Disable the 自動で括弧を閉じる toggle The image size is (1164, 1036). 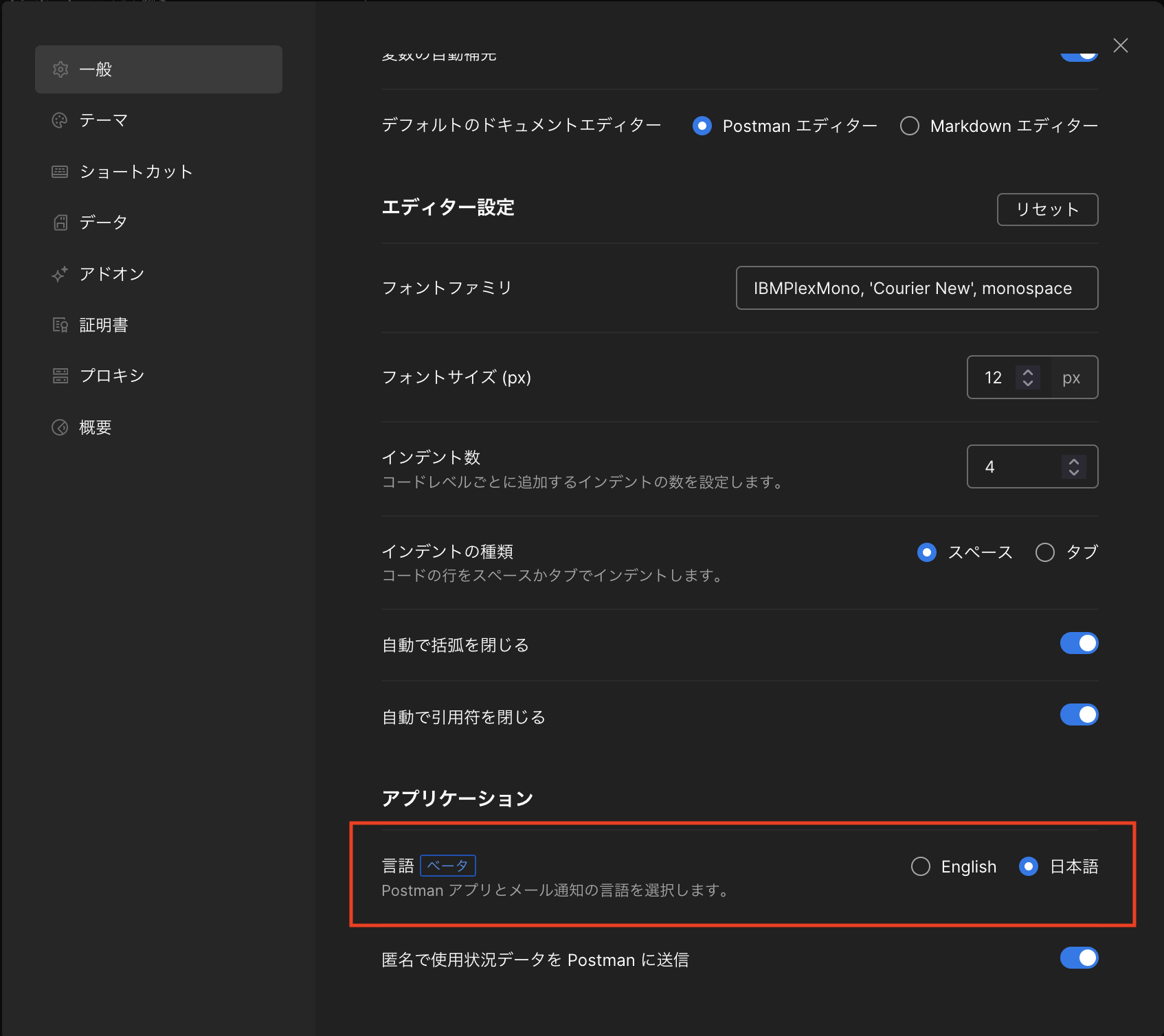point(1078,643)
